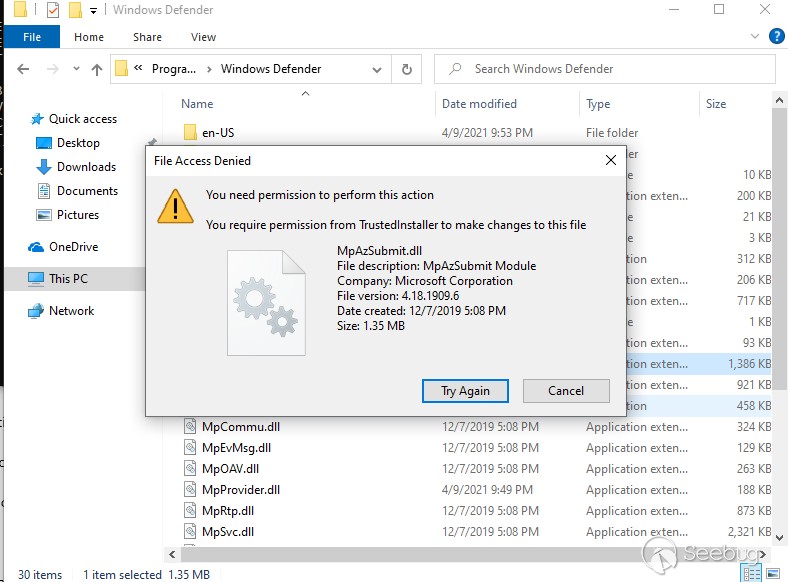Click the en-US folder icon
The height and width of the screenshot is (582, 788).
191,133
